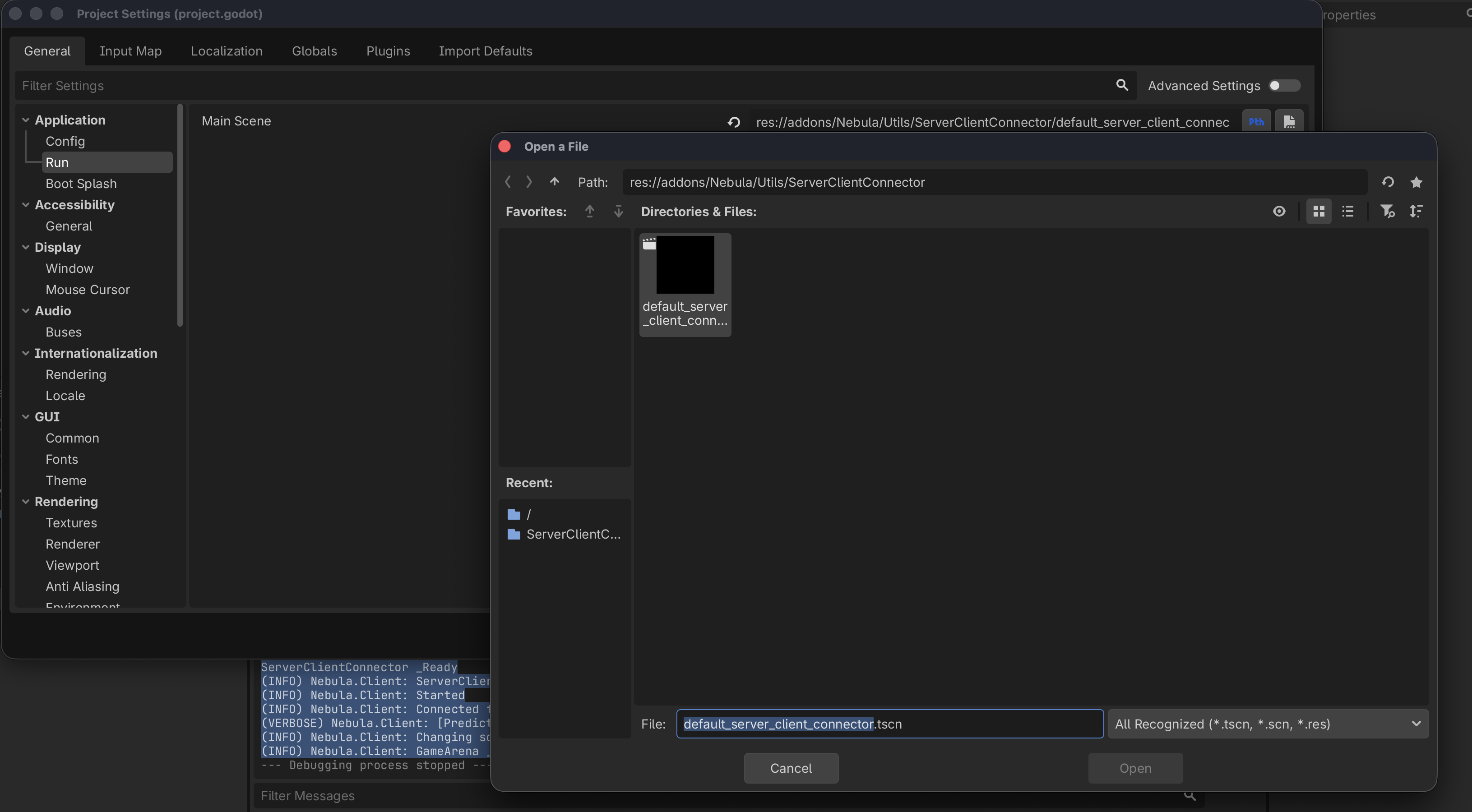This screenshot has height=812, width=1472.
Task: Click the load file icon beside Main Scene
Action: (1289, 122)
